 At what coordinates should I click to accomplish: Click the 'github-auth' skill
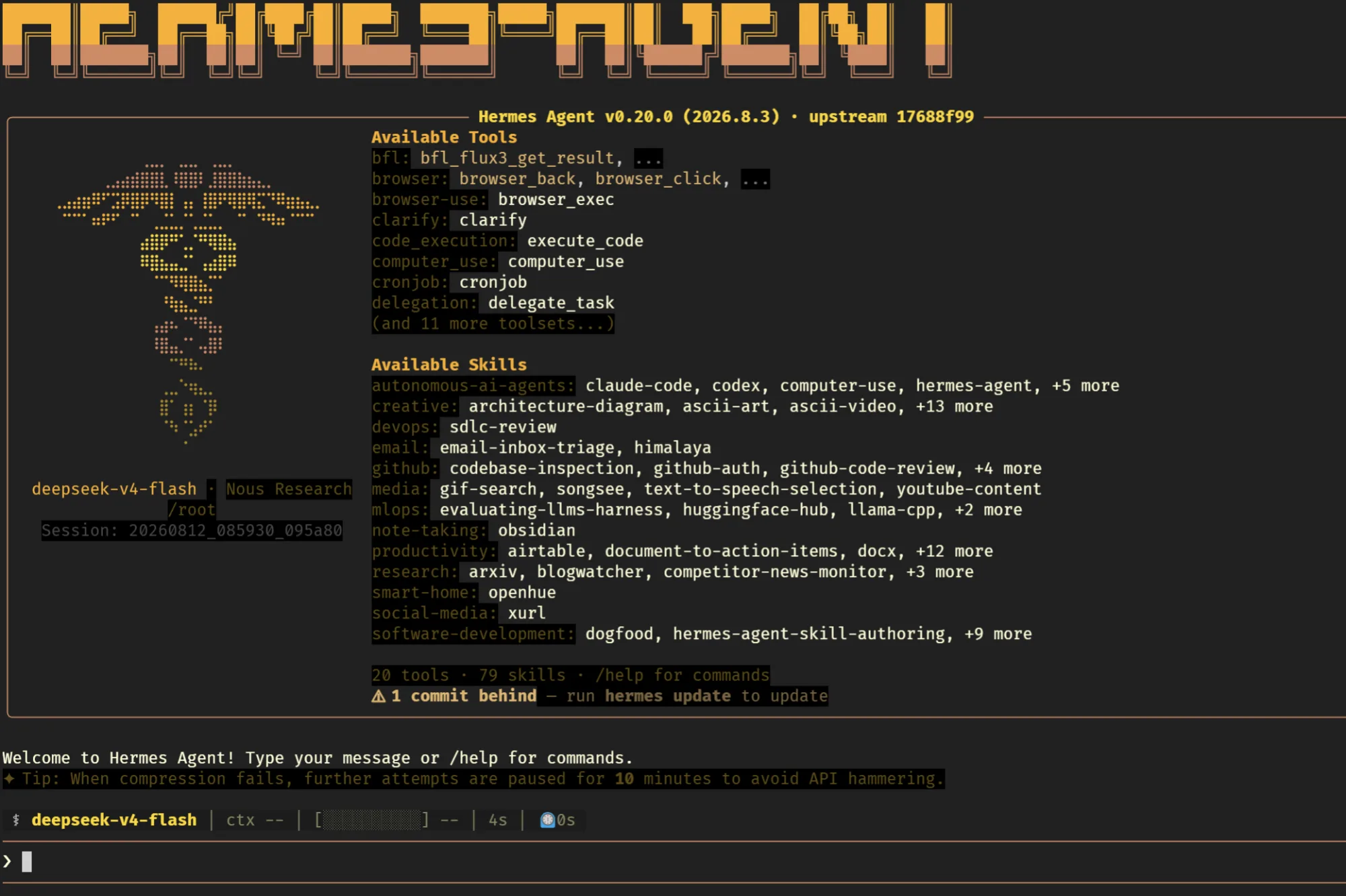coord(706,468)
